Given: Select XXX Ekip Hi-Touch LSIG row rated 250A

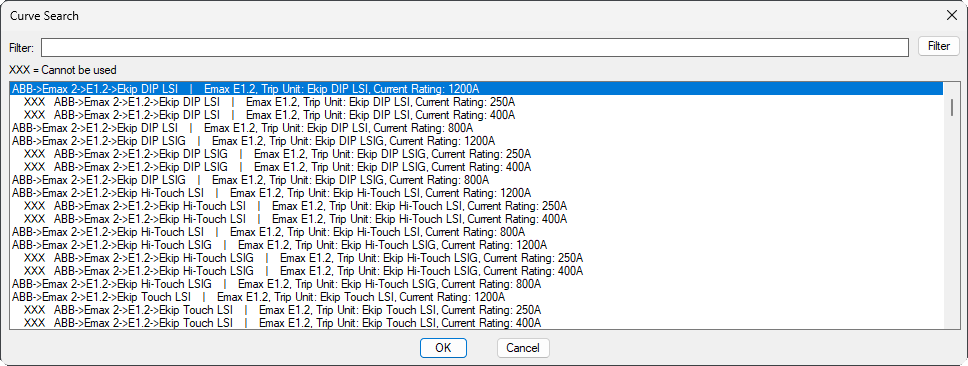Looking at the screenshot, I should [477, 257].
